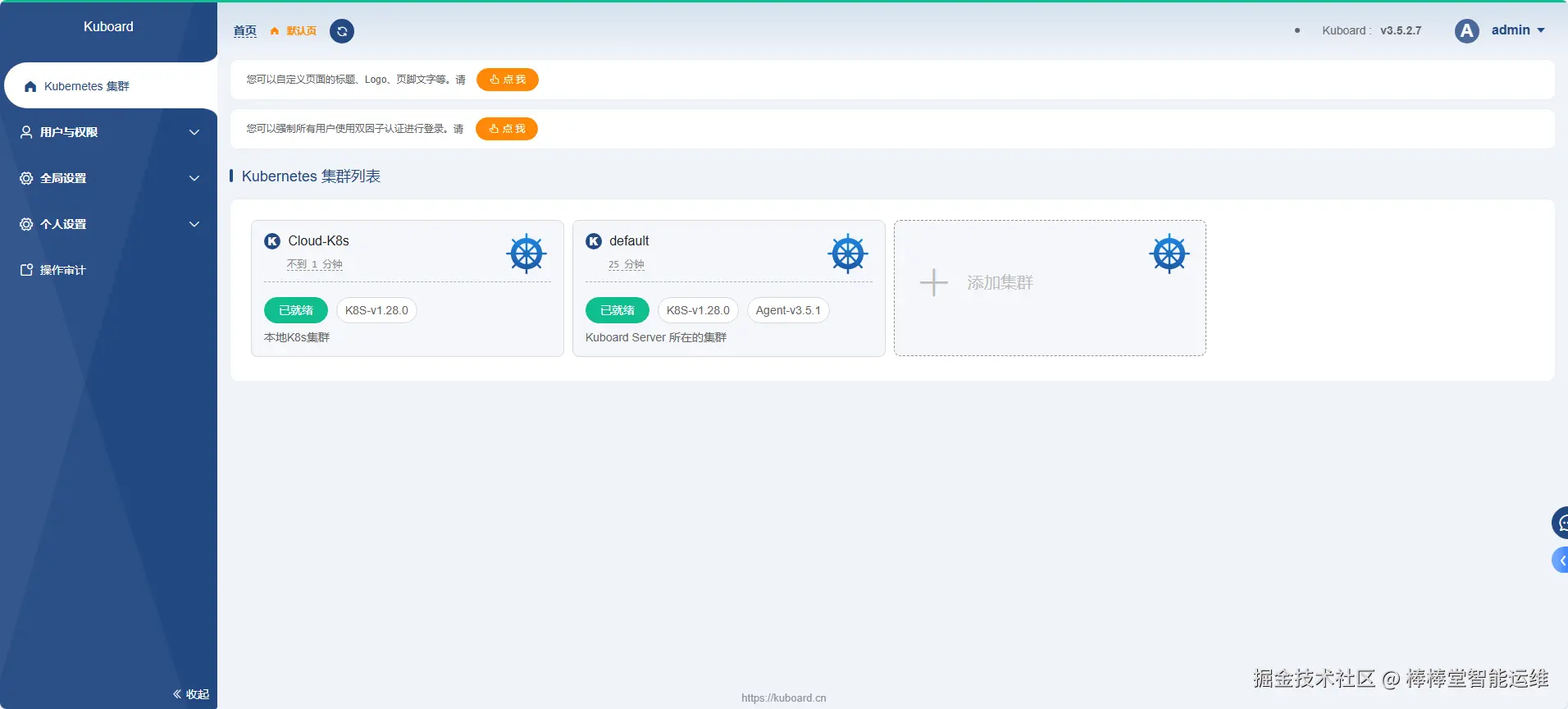Open the admin user dropdown arrow

click(1541, 30)
